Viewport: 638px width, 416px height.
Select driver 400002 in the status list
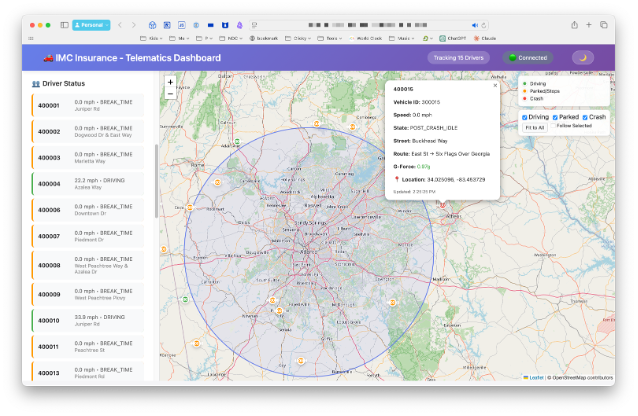pos(87,131)
